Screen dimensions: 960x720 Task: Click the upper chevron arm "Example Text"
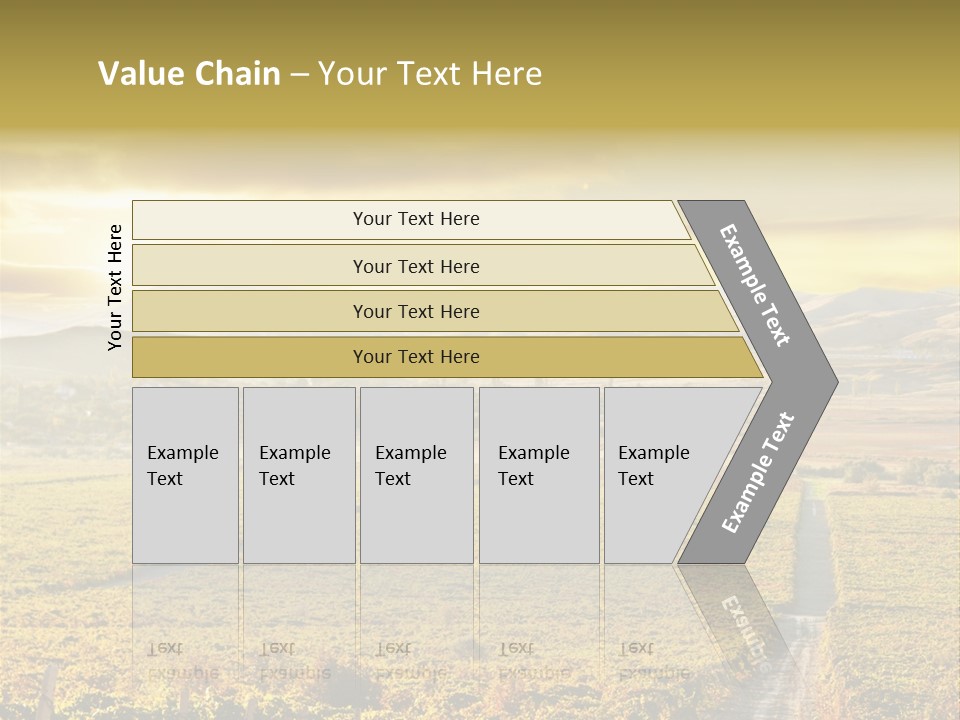click(757, 286)
